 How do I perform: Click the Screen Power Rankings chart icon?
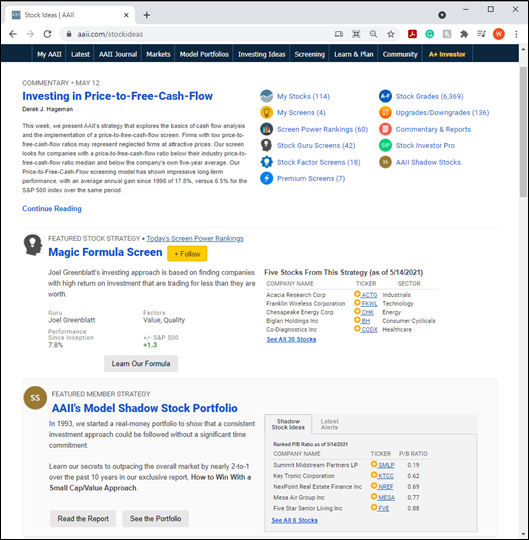(x=266, y=129)
